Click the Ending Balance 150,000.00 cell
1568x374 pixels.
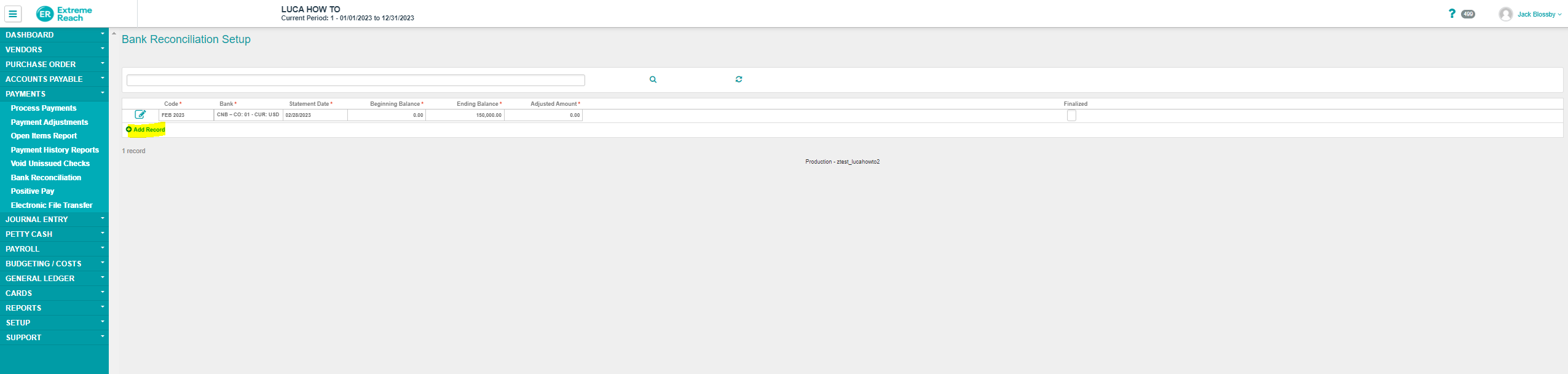465,115
